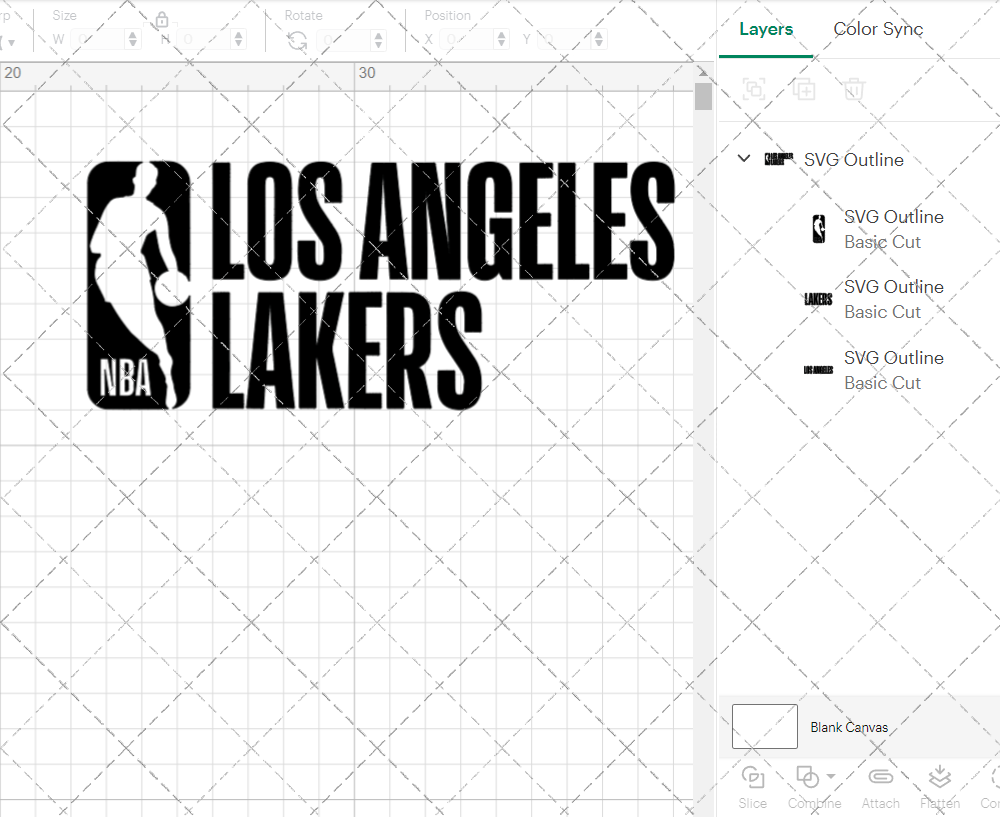Select the LAKERS text layer thumbnail
This screenshot has width=1000, height=817.
[x=818, y=298]
